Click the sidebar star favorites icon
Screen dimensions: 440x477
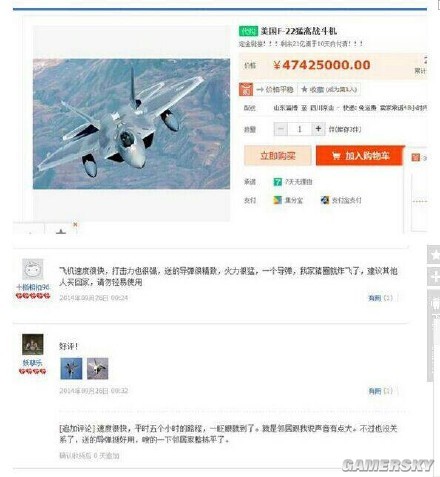[434, 255]
